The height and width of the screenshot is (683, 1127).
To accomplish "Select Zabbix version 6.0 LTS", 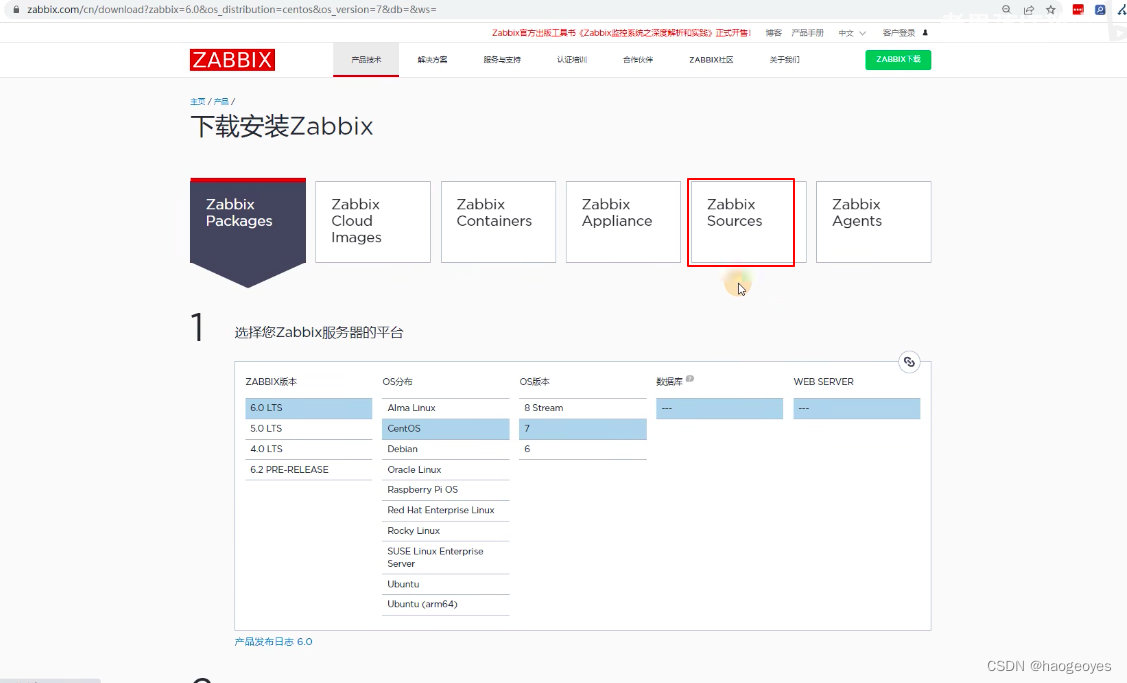I will click(308, 408).
